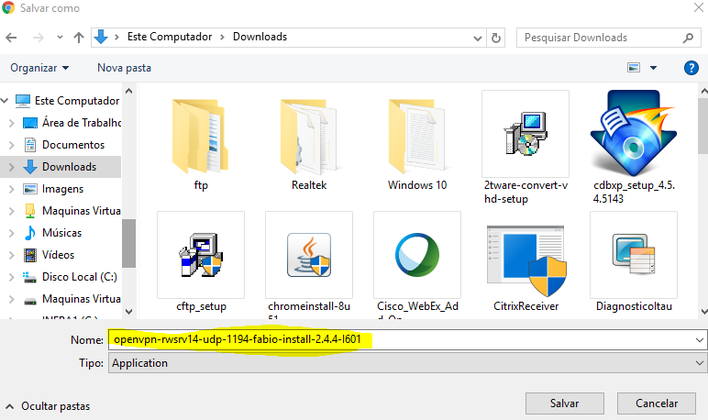
Task: Select the Cisco_WebEx_Add-On file icon
Action: 417,255
